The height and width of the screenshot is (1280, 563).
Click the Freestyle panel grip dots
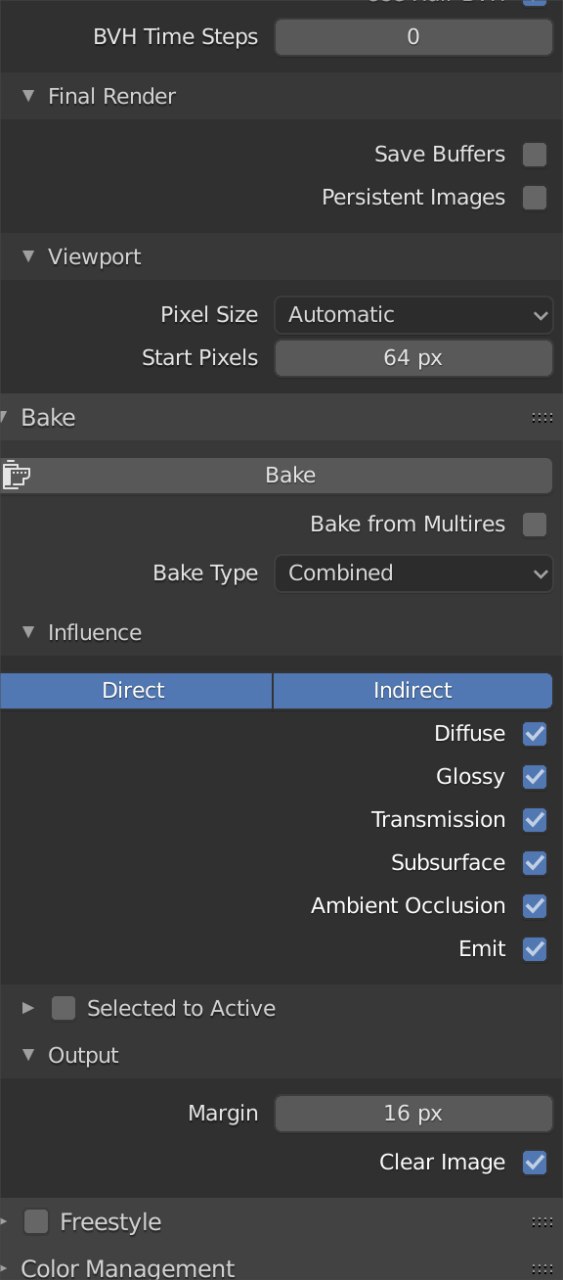(x=542, y=1222)
